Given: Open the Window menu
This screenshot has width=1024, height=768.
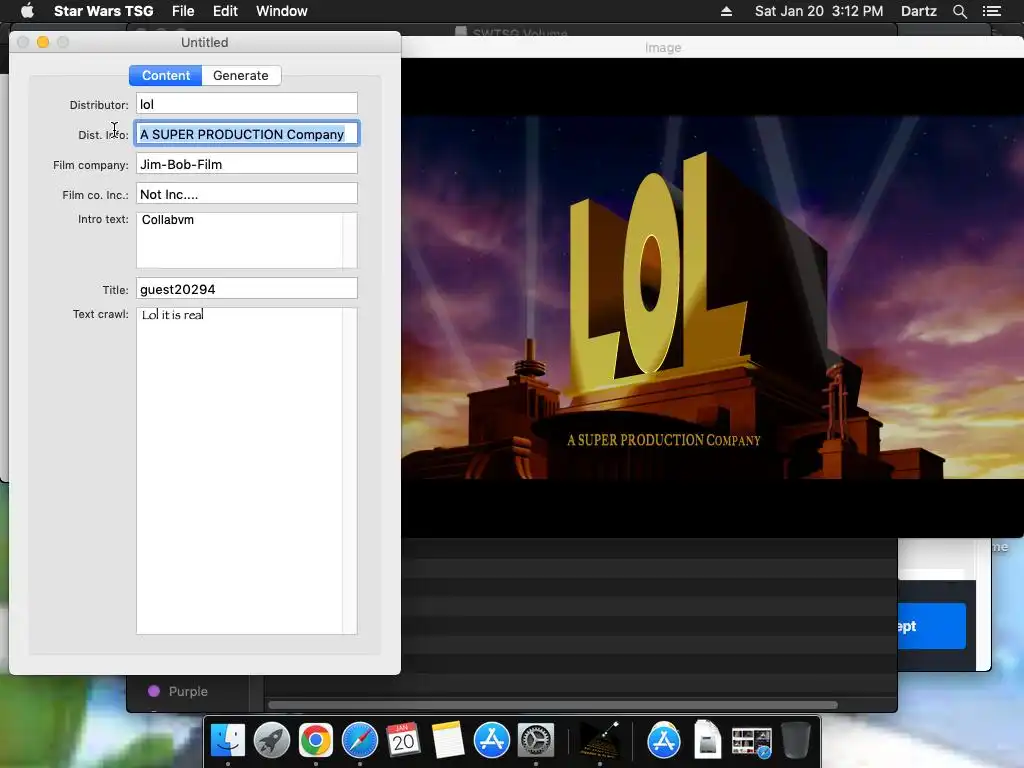Looking at the screenshot, I should coord(281,11).
